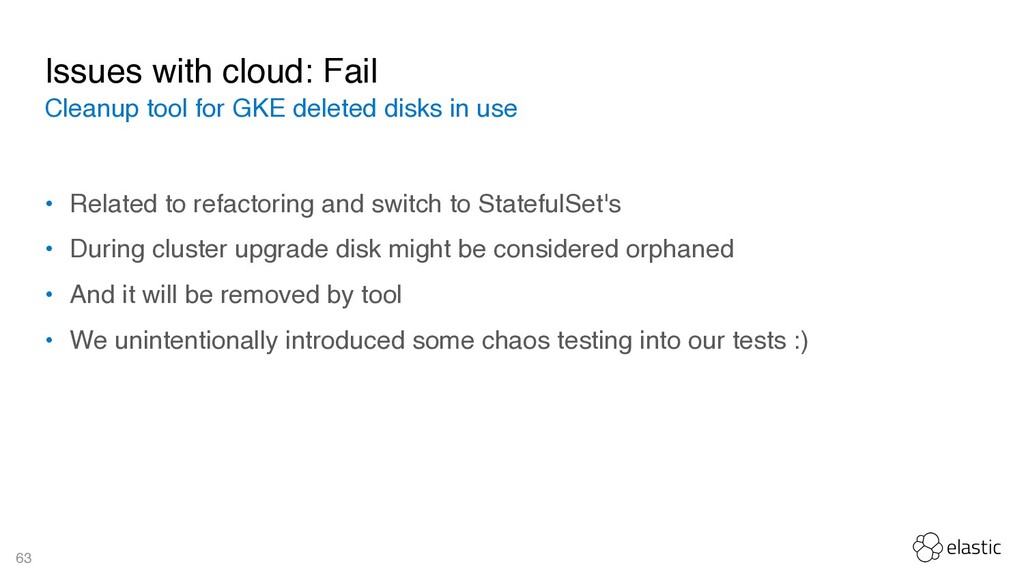Click the bullet dot before 'And it will'

49,295
